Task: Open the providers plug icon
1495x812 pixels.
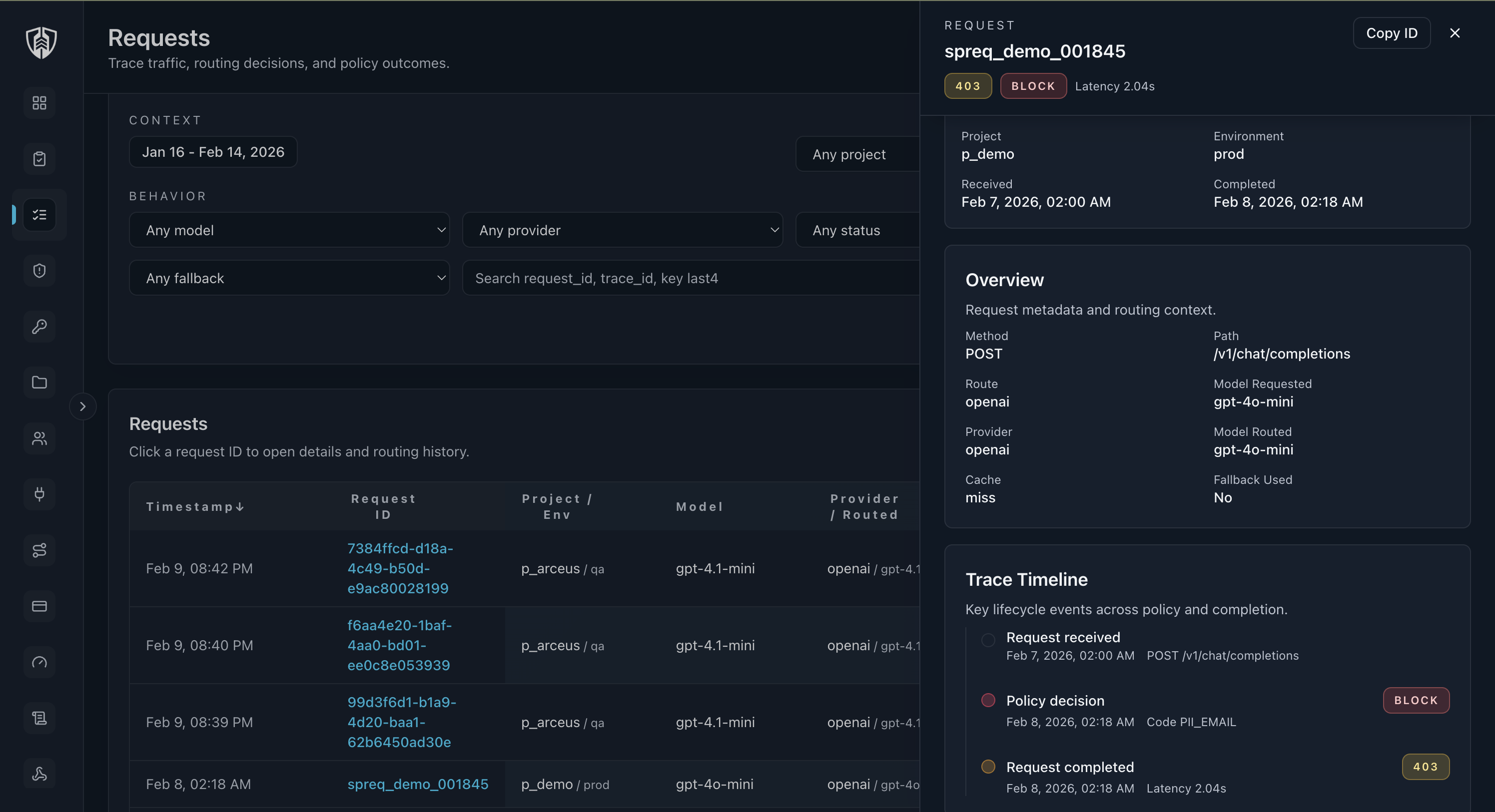Action: pos(39,494)
